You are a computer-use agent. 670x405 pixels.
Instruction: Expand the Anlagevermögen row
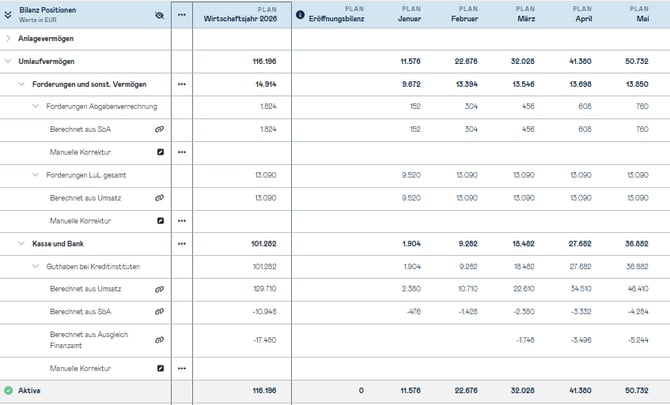9,38
